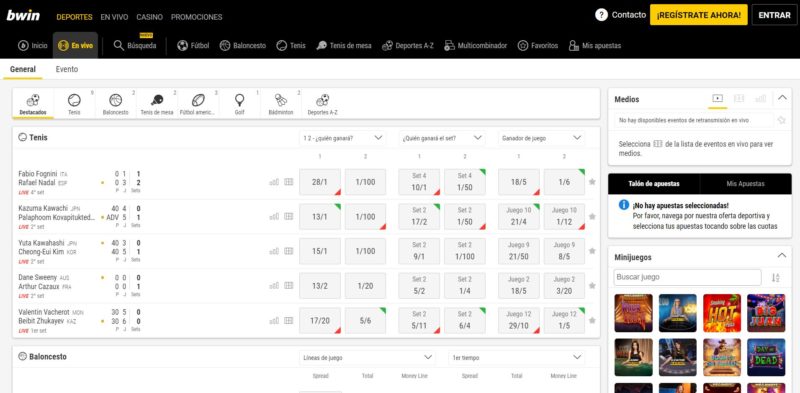
Task: Open the Fútbol sports section
Action: pyautogui.click(x=193, y=45)
